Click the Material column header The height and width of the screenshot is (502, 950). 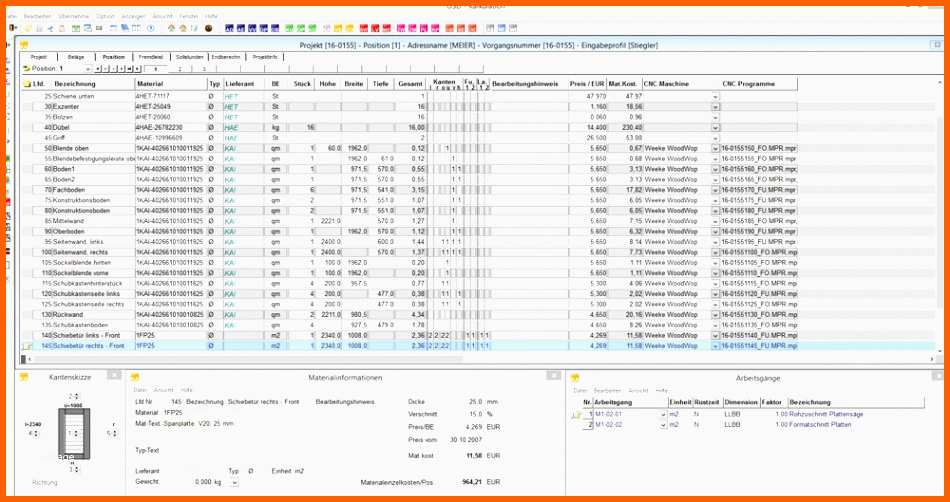point(150,84)
